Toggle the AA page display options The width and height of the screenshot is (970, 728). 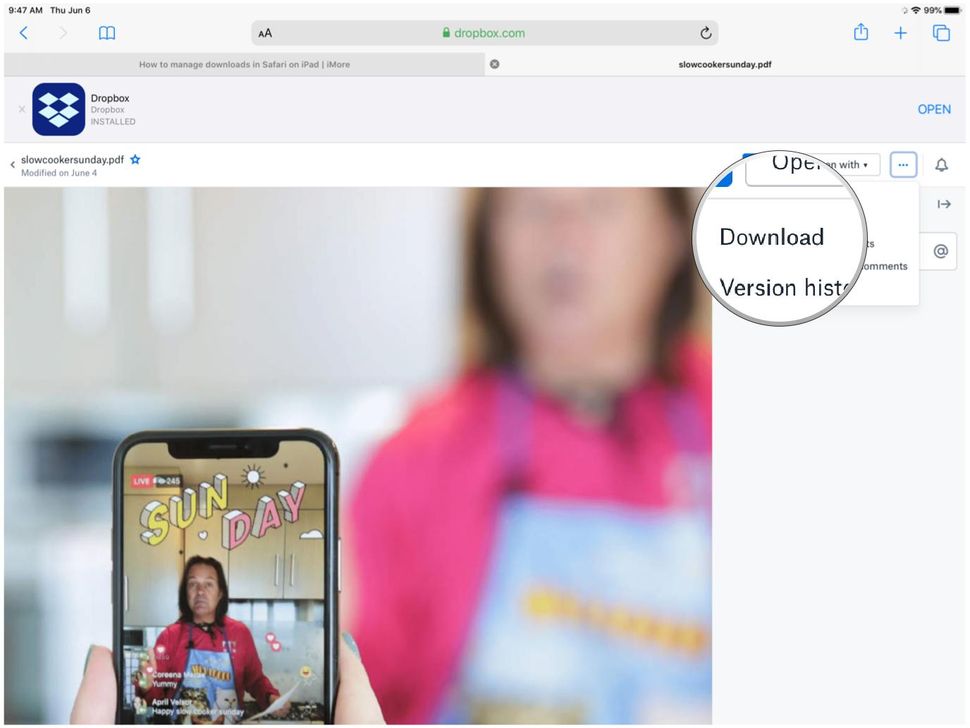[x=265, y=32]
